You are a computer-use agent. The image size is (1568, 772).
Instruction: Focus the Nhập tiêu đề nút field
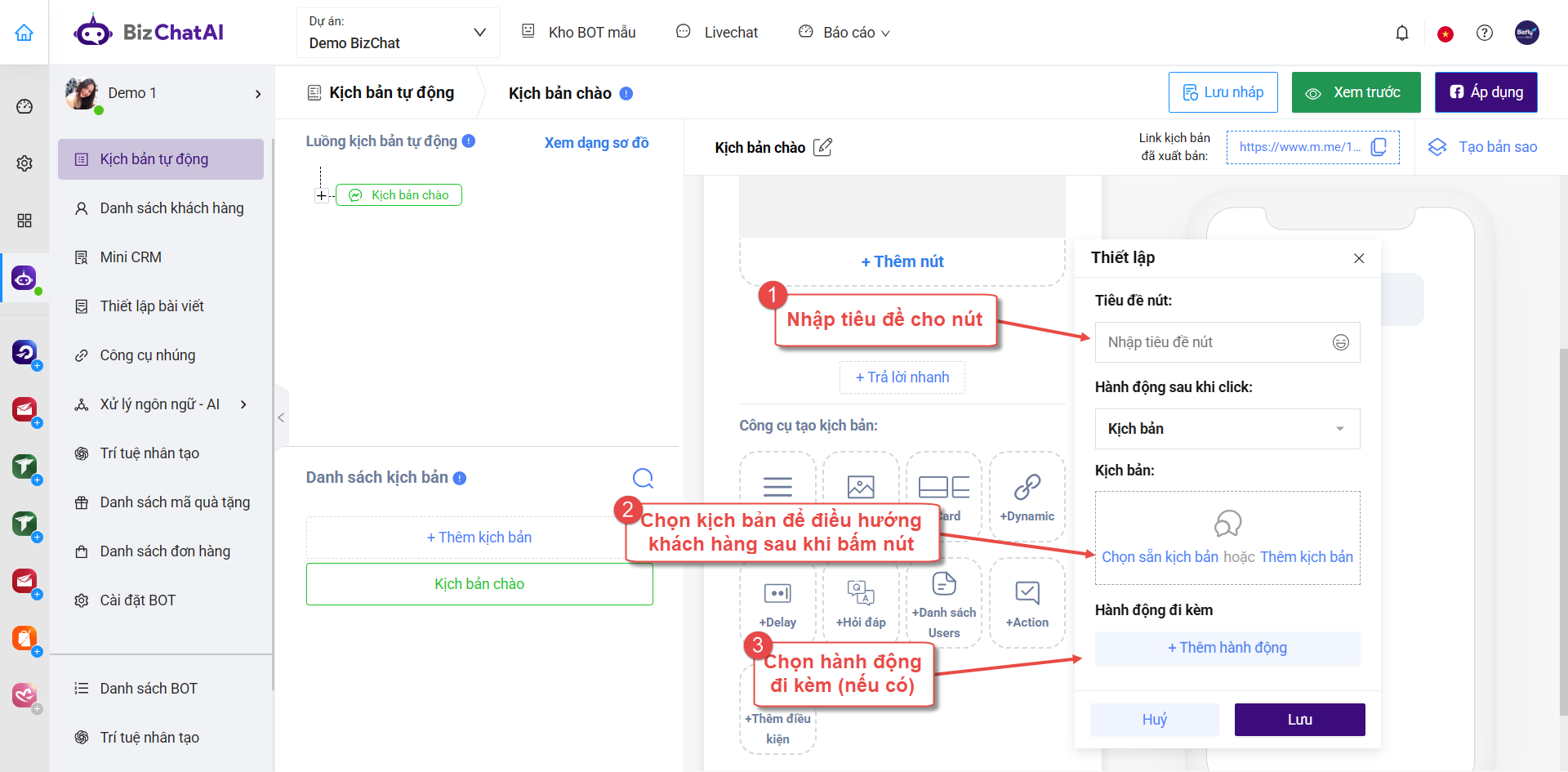click(x=1227, y=342)
